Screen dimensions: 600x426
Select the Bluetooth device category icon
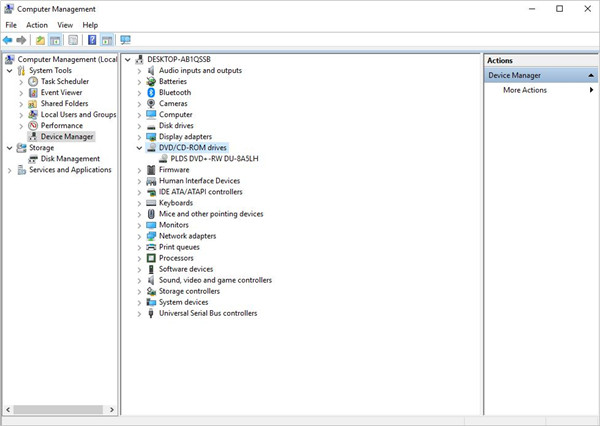tap(150, 92)
